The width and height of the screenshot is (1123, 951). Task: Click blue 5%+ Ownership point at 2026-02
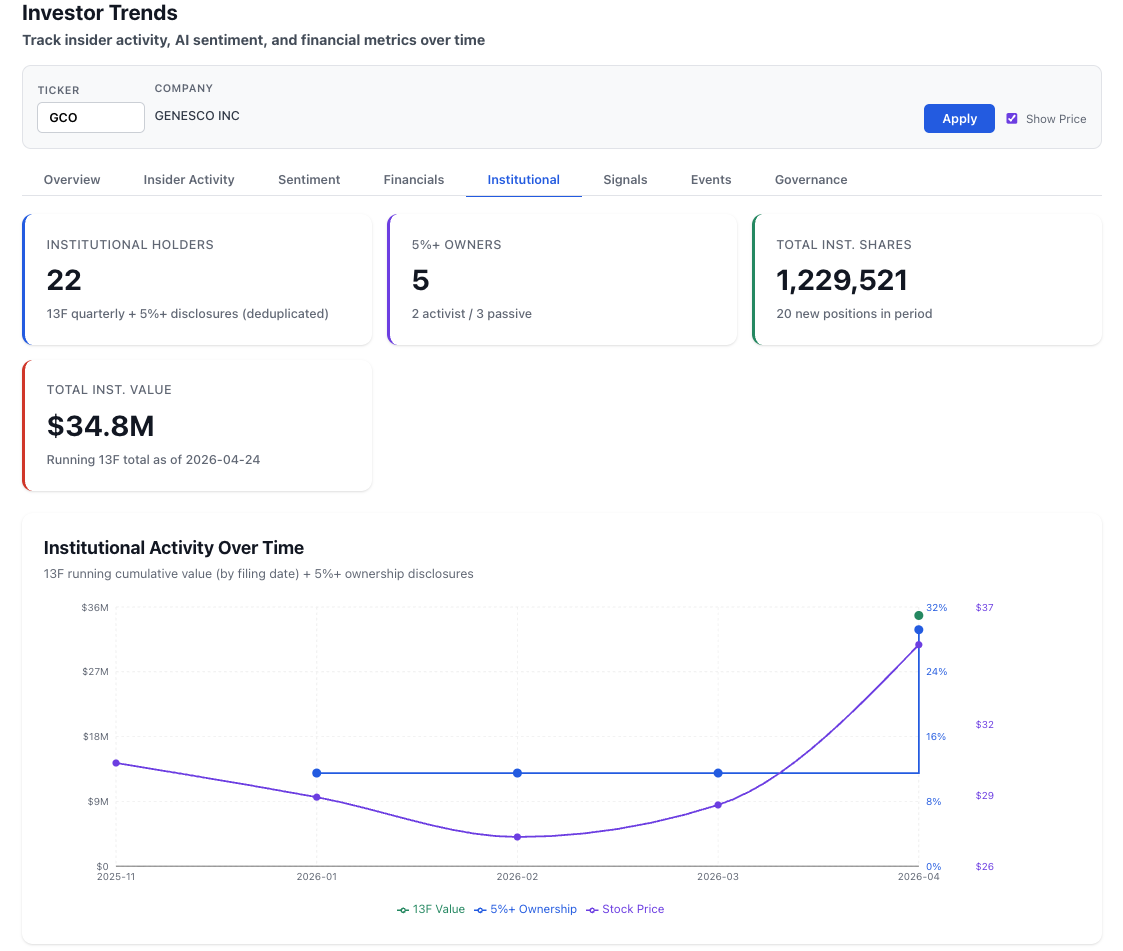coord(517,773)
